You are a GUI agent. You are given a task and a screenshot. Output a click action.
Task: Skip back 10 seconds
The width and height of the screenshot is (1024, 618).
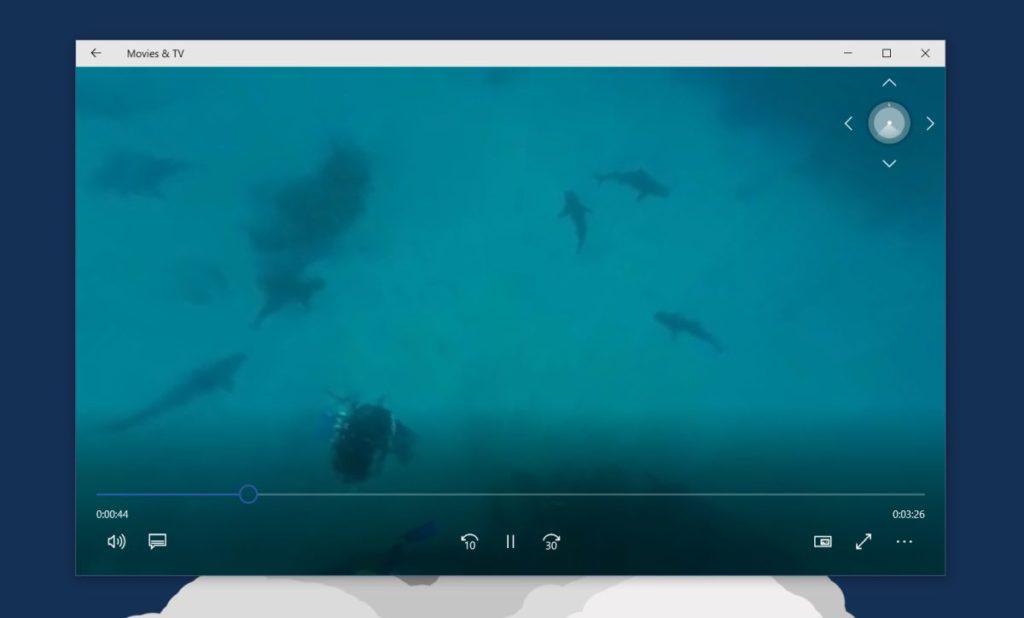coord(470,541)
